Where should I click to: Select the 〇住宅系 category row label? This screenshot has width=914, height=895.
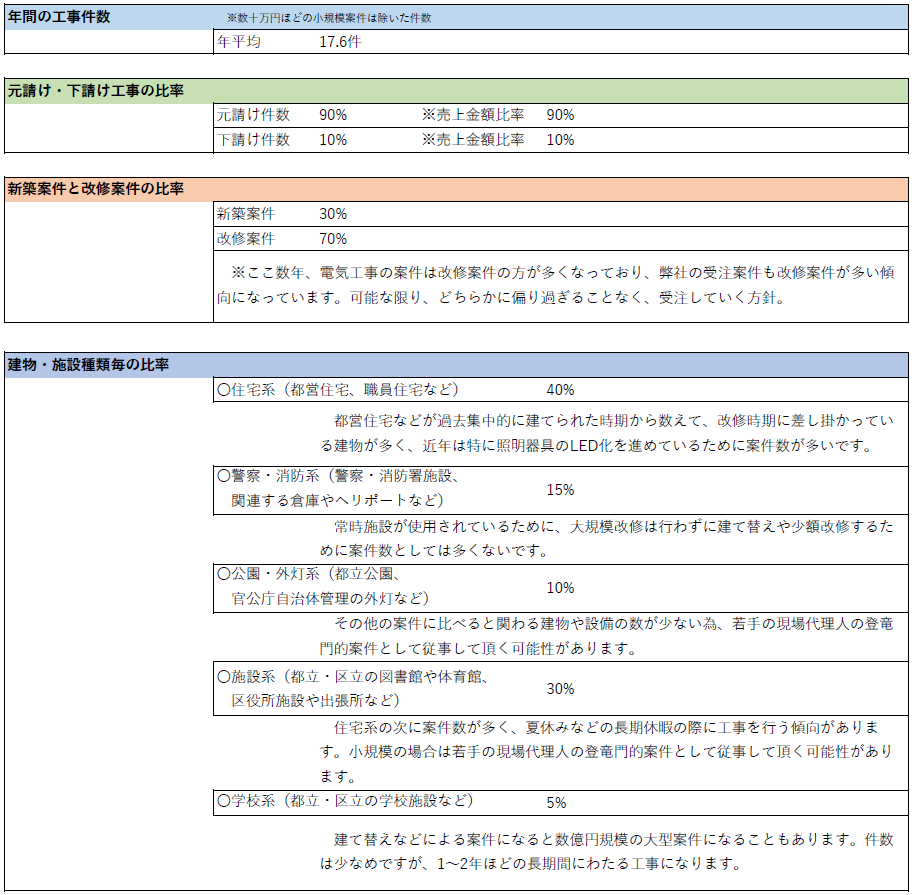click(x=338, y=390)
